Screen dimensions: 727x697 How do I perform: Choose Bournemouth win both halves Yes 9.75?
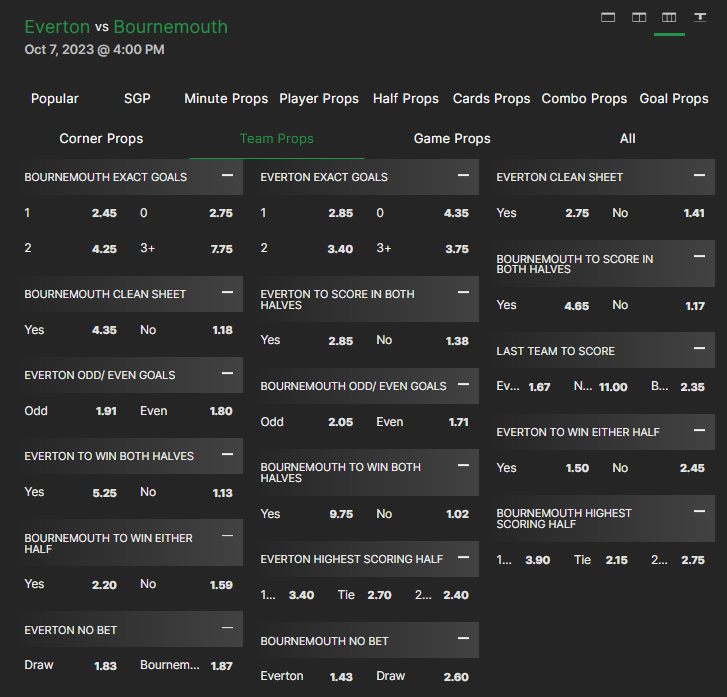(307, 514)
